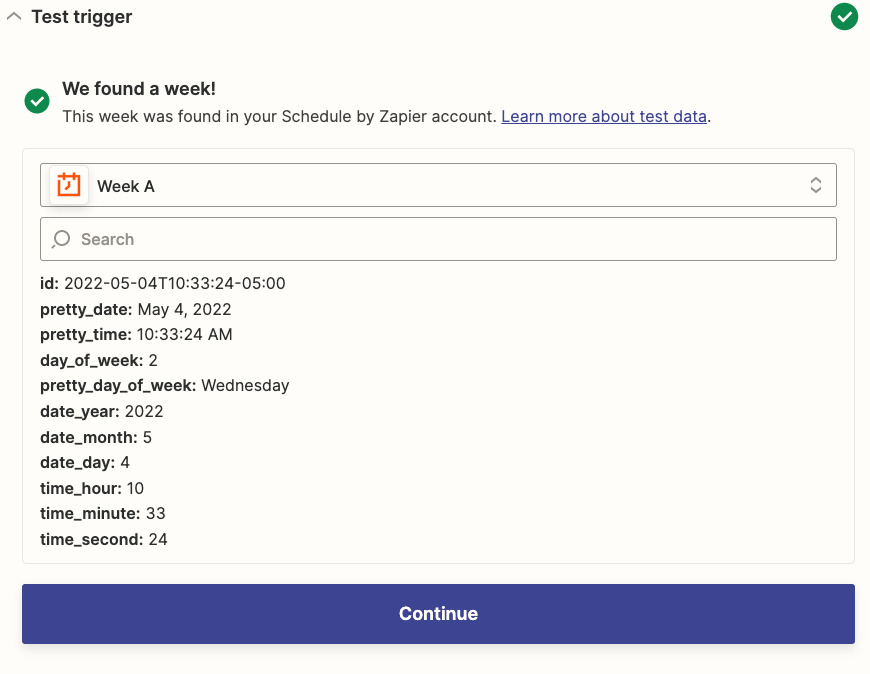Viewport: 870px width, 674px height.
Task: Select the date_day: 4 row
Action: 84,463
